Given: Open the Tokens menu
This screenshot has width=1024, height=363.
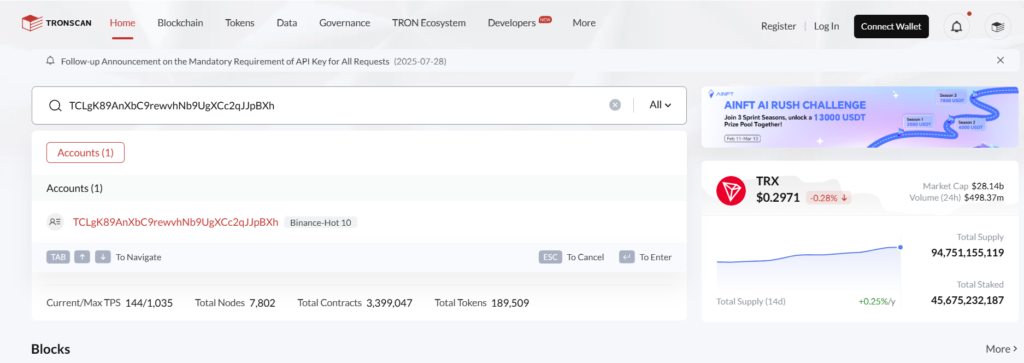Looking at the screenshot, I should coord(240,23).
